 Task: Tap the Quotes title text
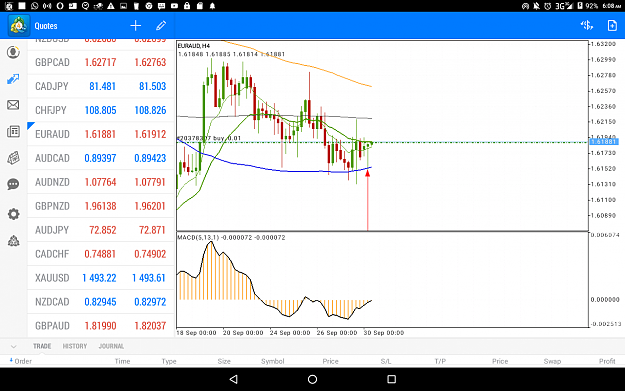click(x=46, y=26)
